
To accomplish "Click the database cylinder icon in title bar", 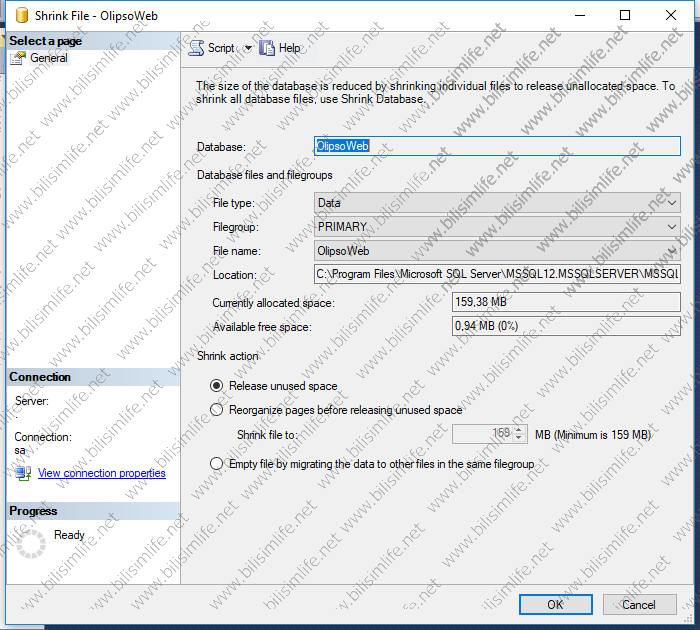I will 21,15.
